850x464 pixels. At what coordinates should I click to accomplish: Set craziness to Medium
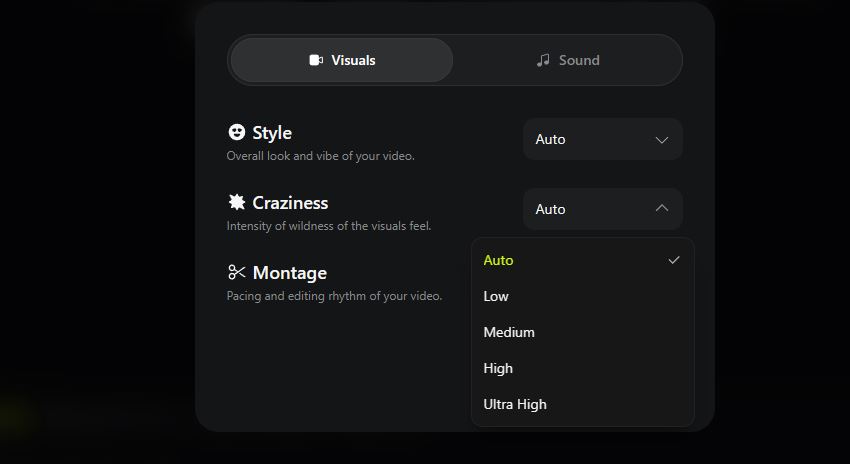pos(509,332)
